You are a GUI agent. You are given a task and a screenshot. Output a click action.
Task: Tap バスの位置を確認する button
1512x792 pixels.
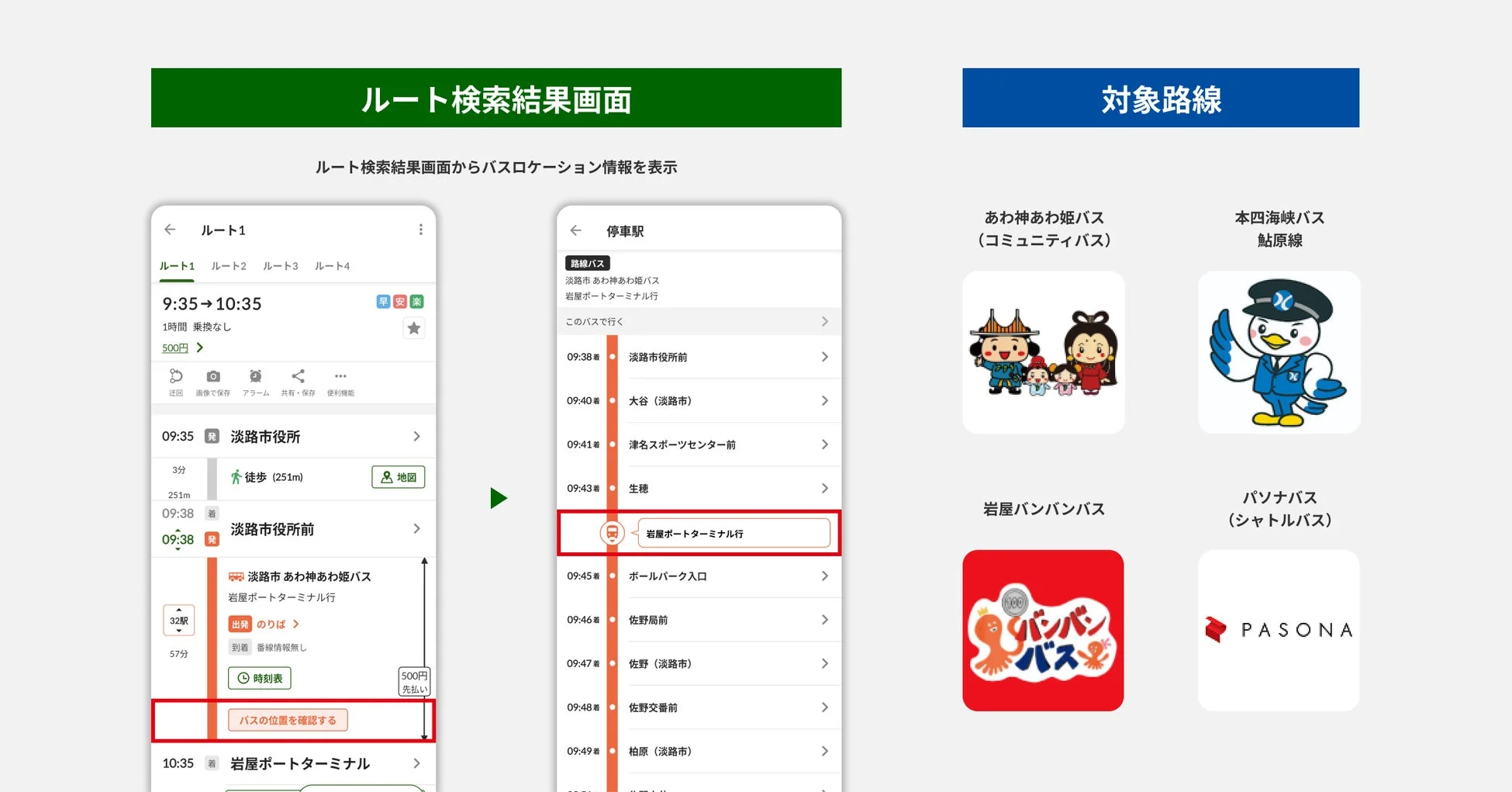(x=288, y=720)
